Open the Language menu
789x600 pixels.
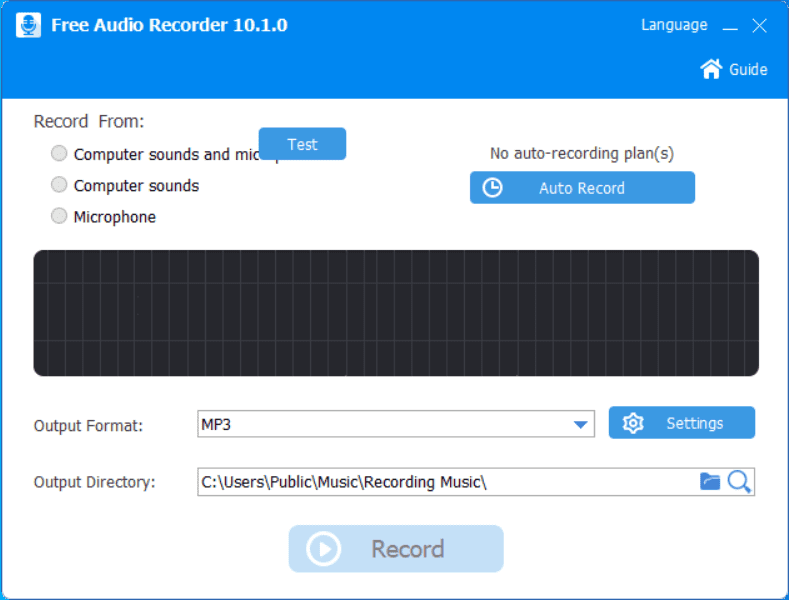pyautogui.click(x=674, y=25)
